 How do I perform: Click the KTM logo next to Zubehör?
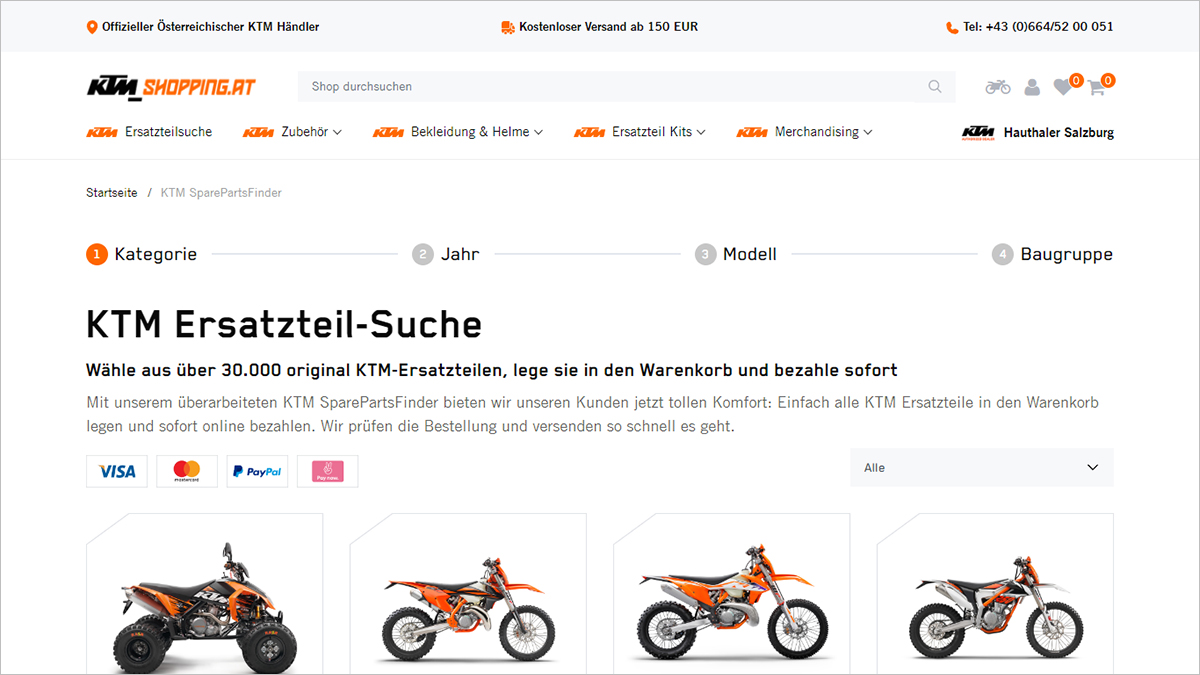tap(258, 132)
